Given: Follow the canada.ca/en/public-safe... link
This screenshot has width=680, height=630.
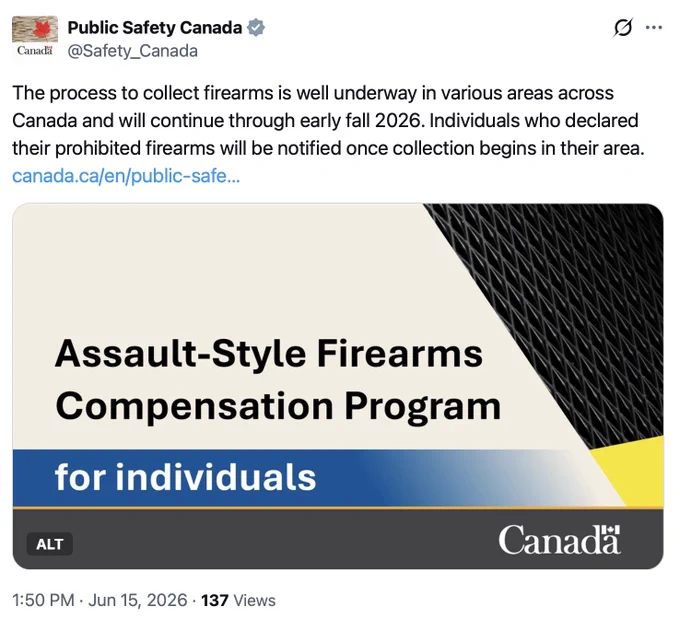Looking at the screenshot, I should [126, 176].
